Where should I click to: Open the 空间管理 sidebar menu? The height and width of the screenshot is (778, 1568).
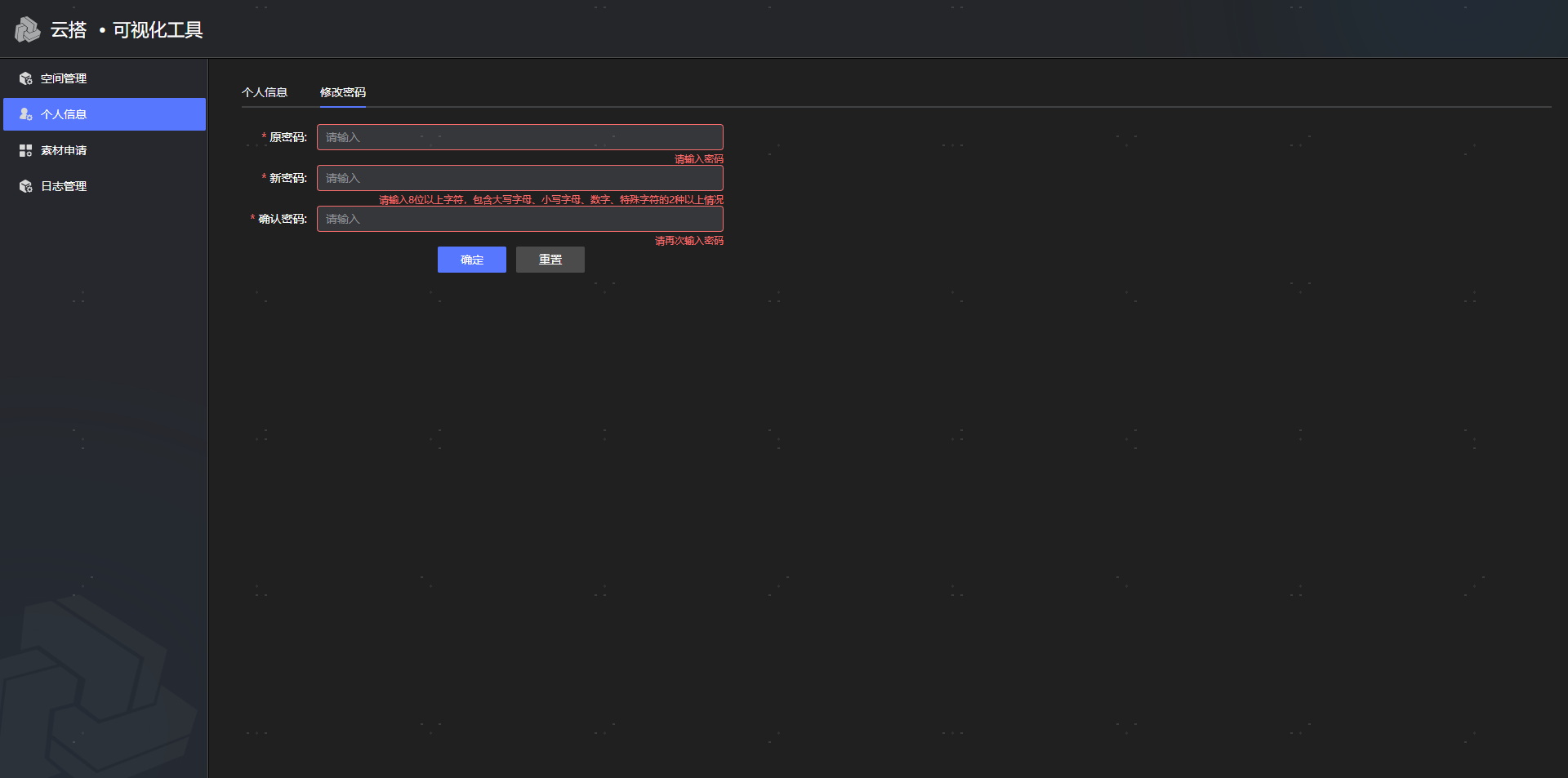pyautogui.click(x=64, y=78)
